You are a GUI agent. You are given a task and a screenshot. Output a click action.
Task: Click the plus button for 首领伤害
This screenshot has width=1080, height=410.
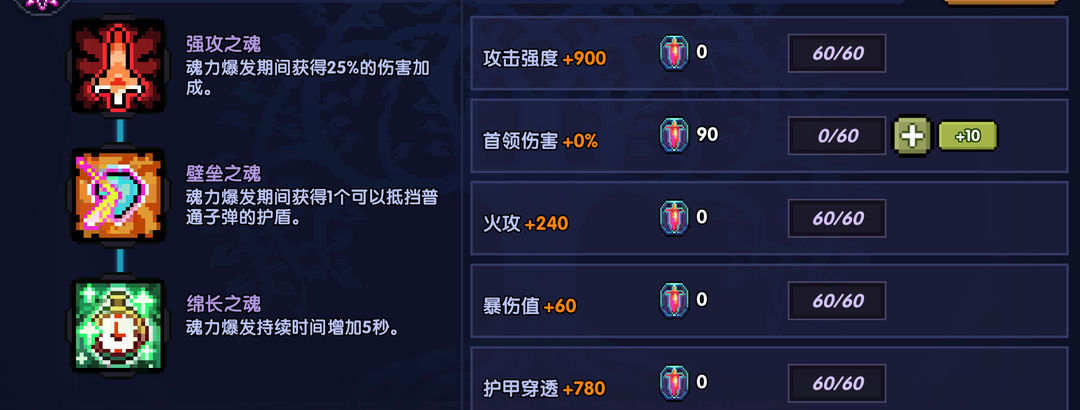913,136
